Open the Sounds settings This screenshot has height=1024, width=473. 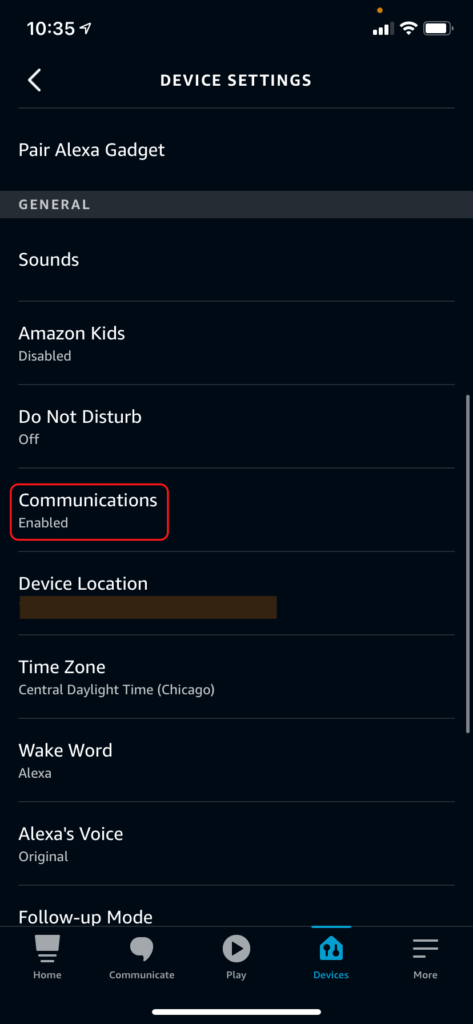236,260
